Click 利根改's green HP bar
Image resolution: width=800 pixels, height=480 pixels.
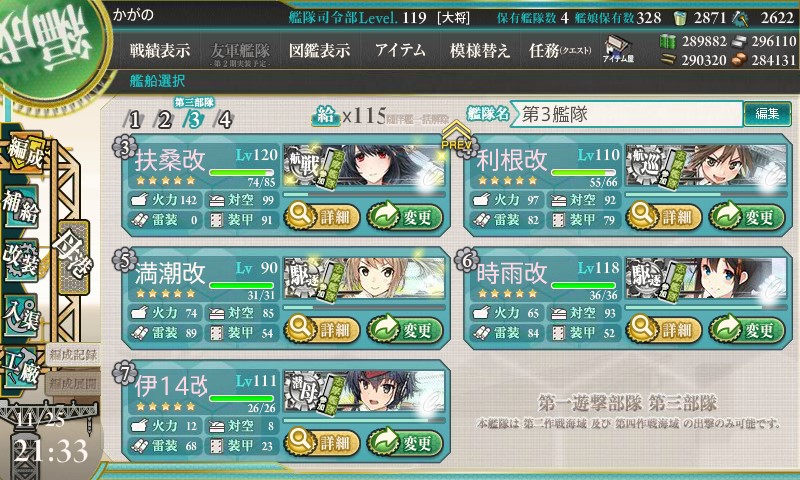[x=583, y=172]
